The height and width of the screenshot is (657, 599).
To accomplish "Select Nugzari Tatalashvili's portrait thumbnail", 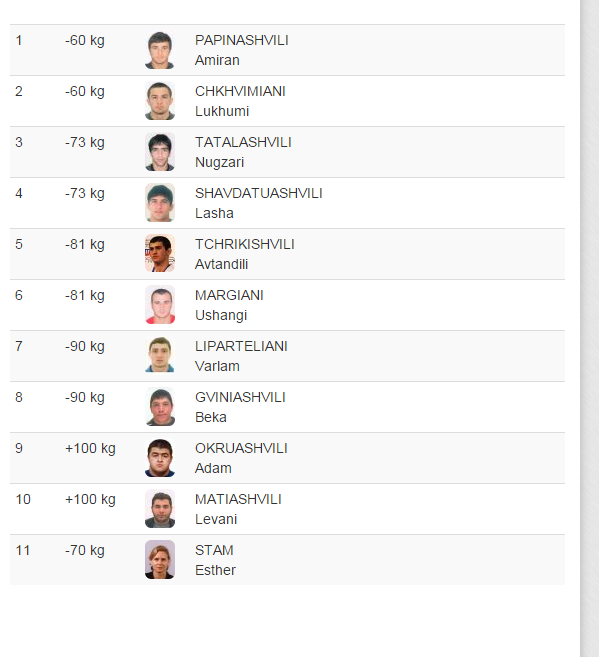I will pyautogui.click(x=160, y=152).
